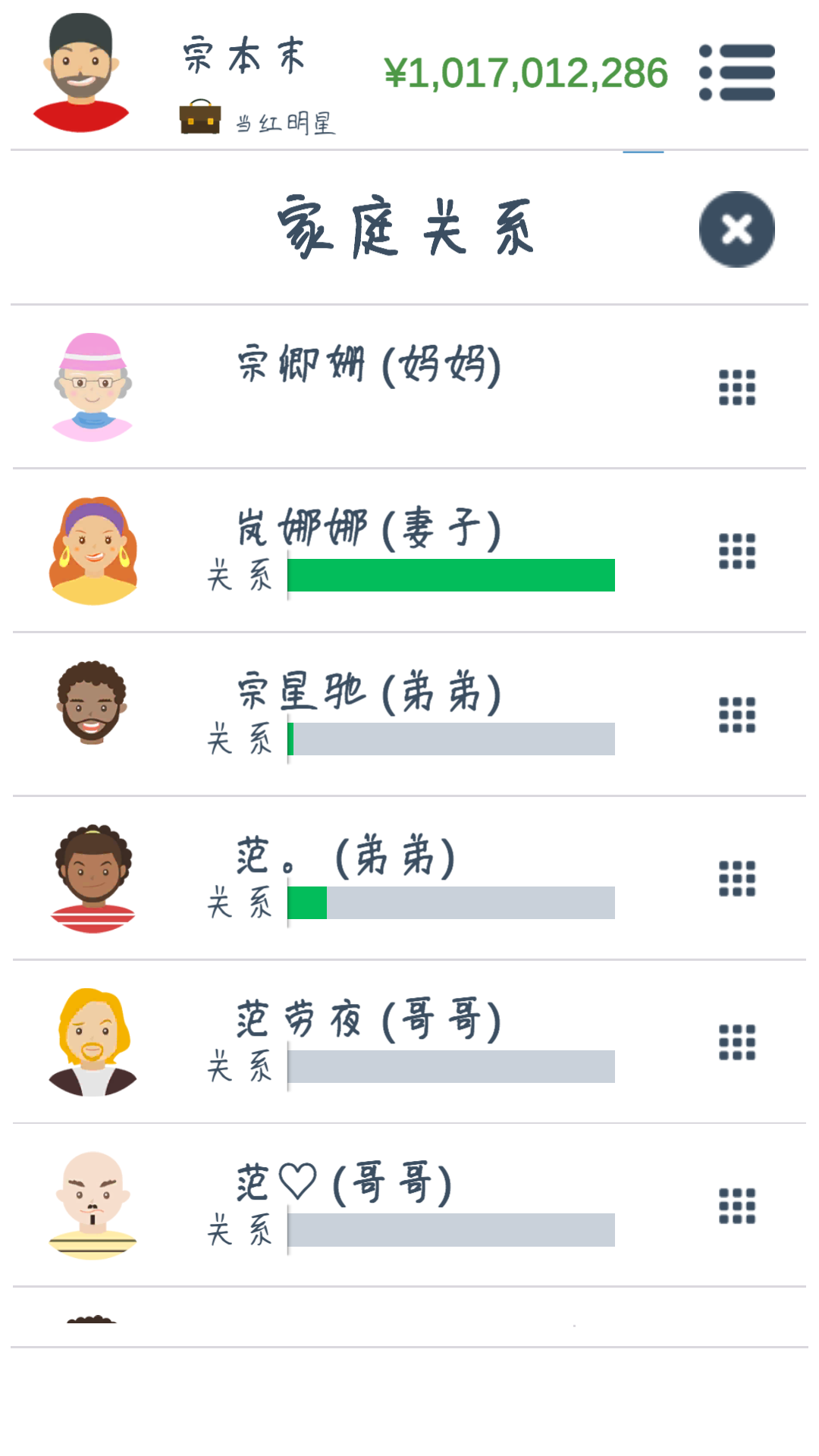Open grid options for 宗星驰 (弟弟)
Viewport: 819px width, 1456px height.
click(737, 715)
